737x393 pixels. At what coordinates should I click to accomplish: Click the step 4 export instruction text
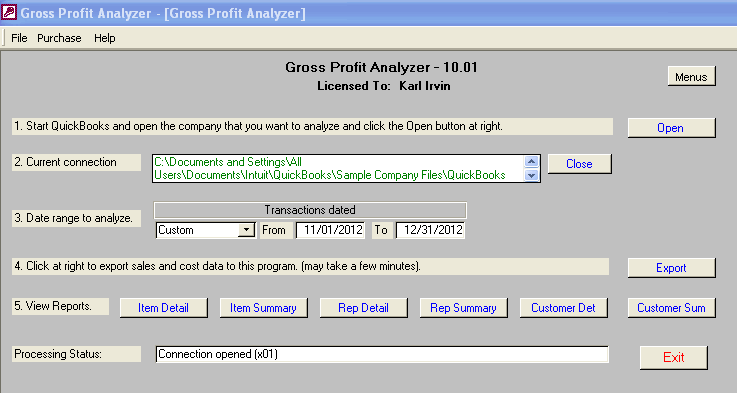pyautogui.click(x=311, y=266)
